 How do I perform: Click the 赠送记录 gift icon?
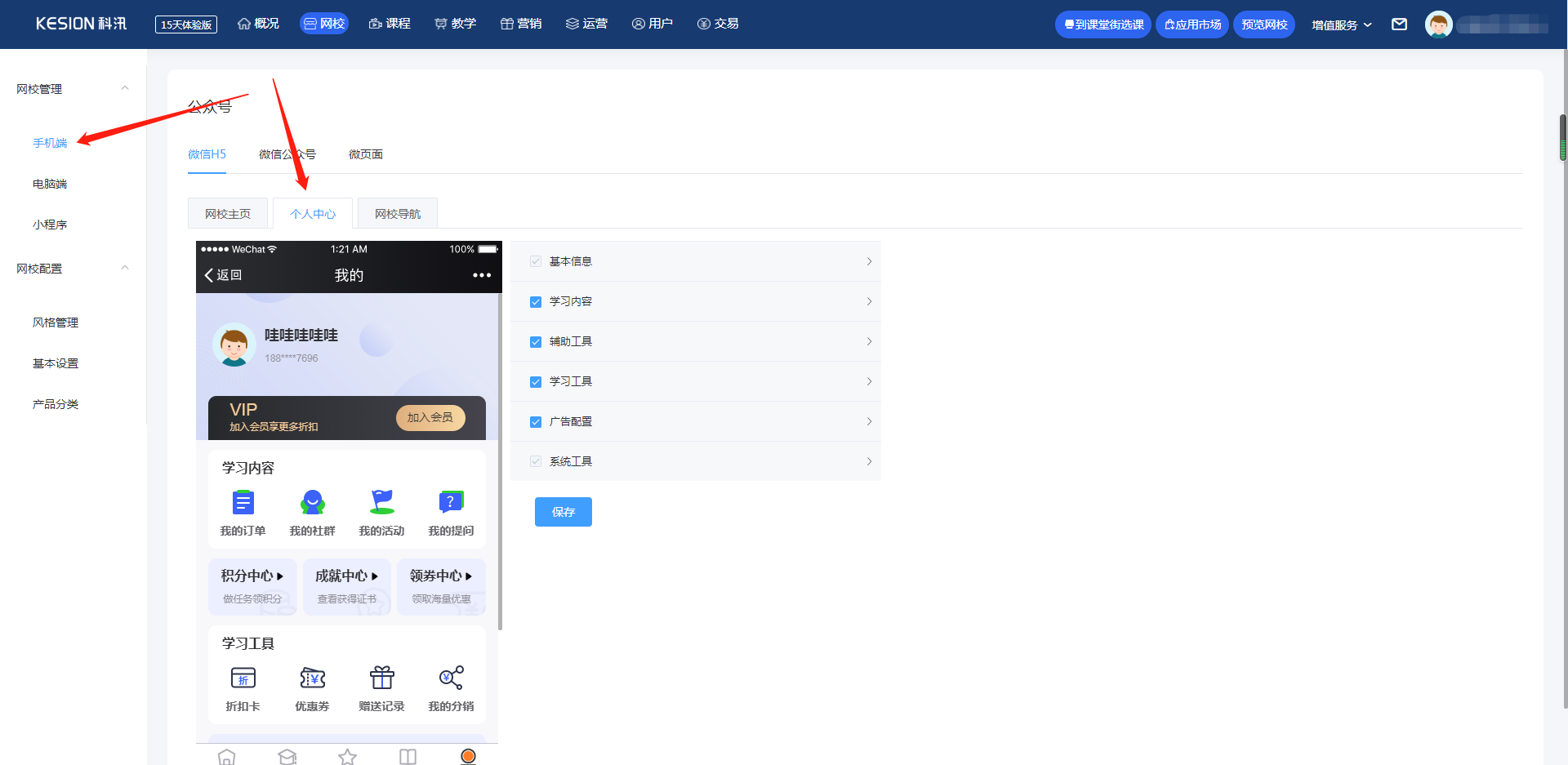[x=381, y=678]
